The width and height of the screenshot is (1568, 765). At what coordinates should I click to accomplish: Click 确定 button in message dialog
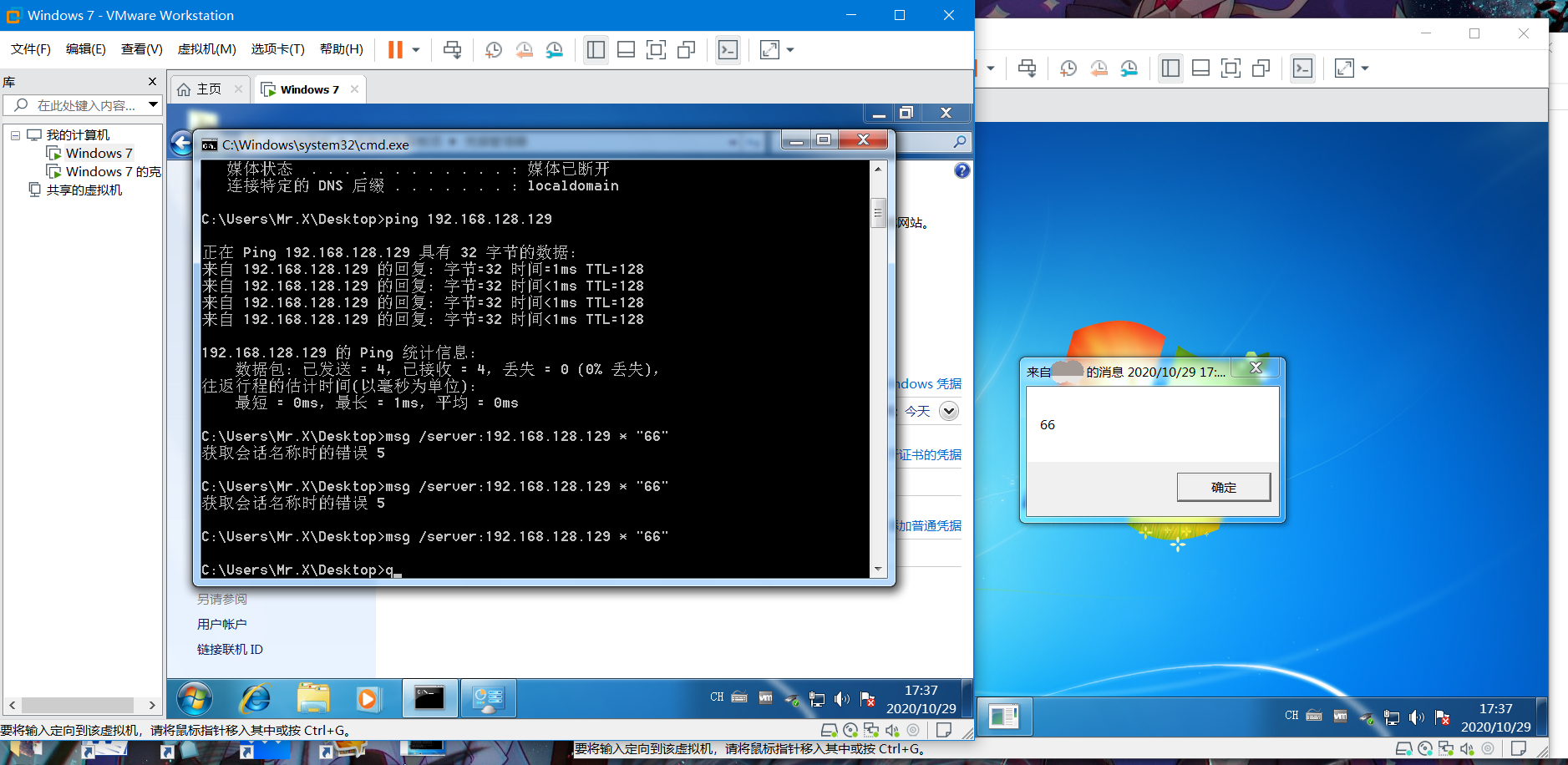coord(1224,487)
